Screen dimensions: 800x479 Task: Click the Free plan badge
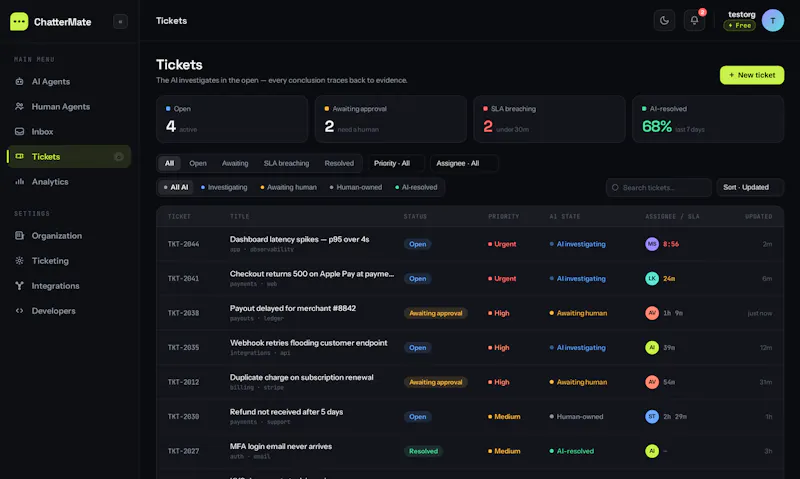[x=740, y=26]
